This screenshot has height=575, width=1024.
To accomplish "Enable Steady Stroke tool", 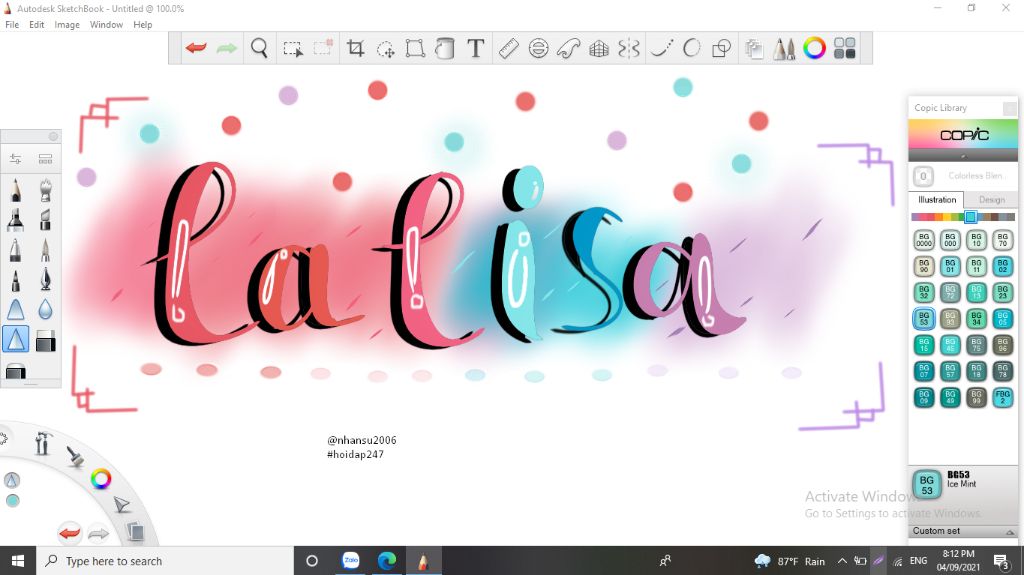I will (x=662, y=48).
